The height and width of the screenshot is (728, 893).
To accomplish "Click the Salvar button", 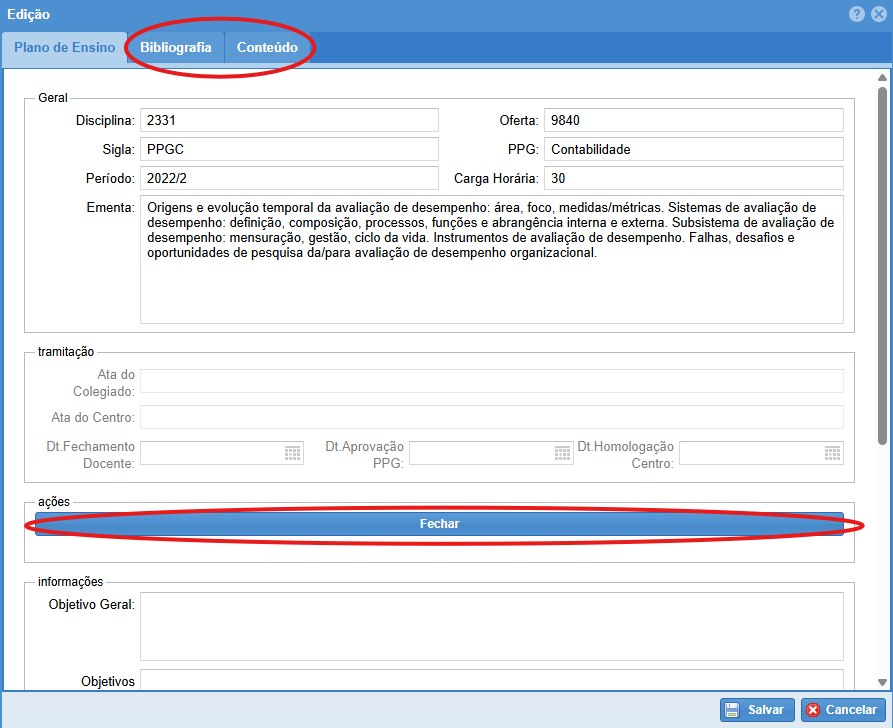I will click(x=757, y=710).
